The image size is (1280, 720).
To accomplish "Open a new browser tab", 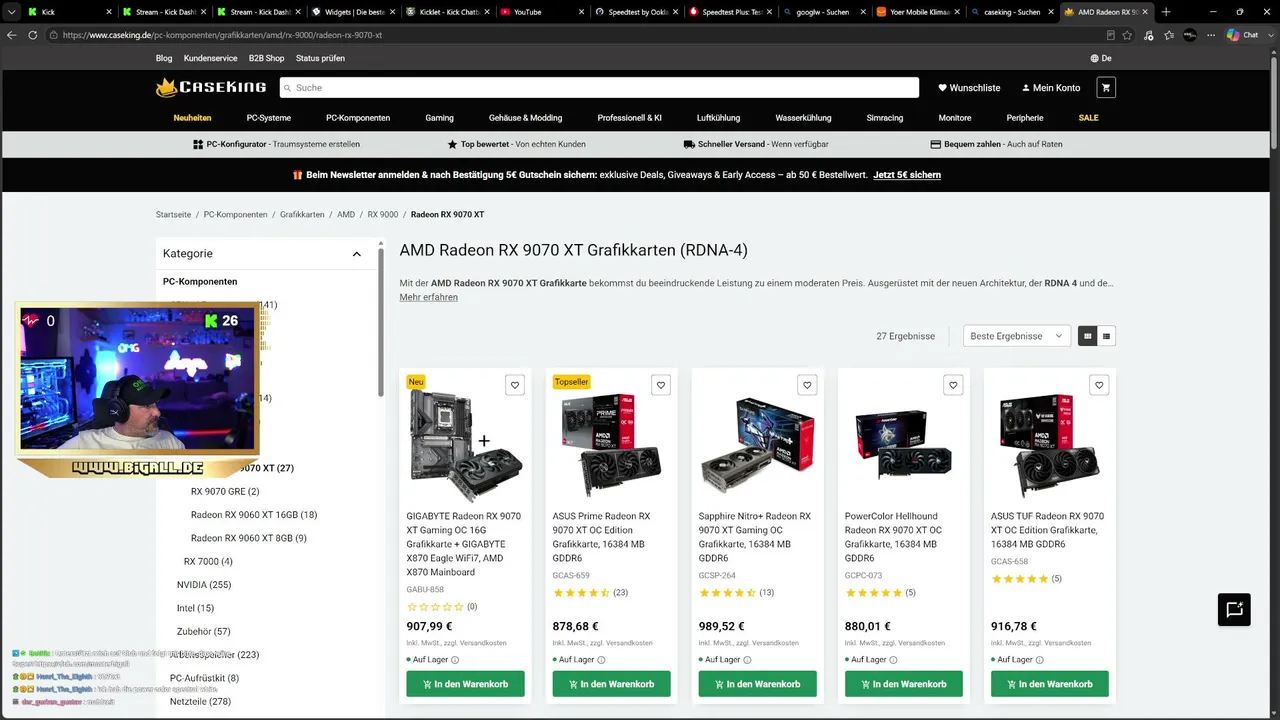I will [1165, 12].
